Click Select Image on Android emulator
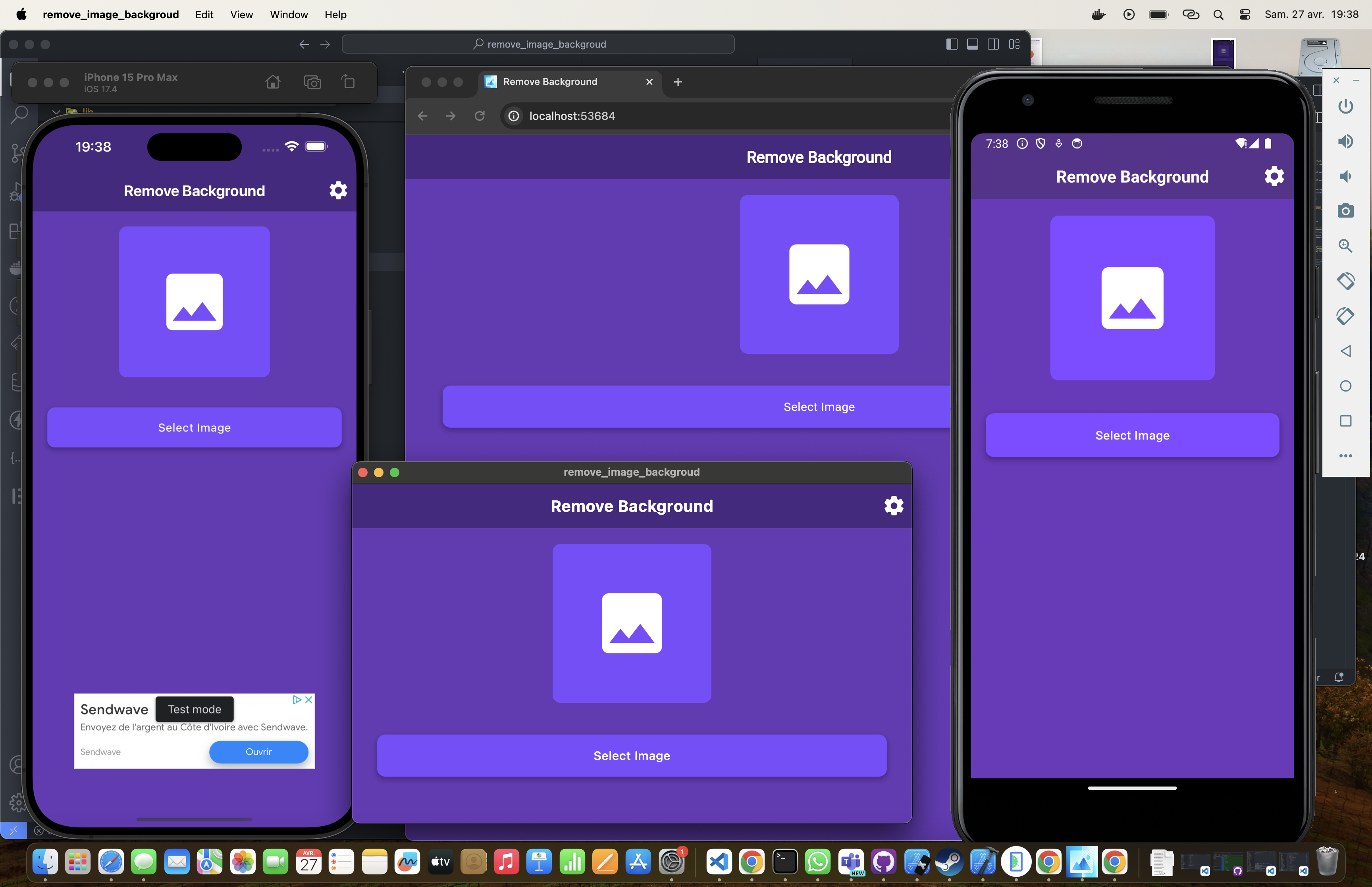Viewport: 1372px width, 887px height. pyautogui.click(x=1131, y=436)
